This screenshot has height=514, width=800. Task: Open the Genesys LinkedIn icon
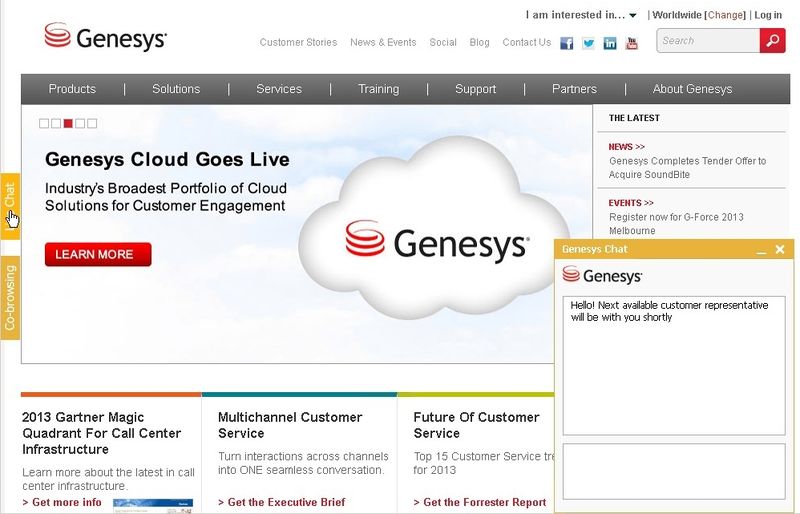(x=610, y=43)
